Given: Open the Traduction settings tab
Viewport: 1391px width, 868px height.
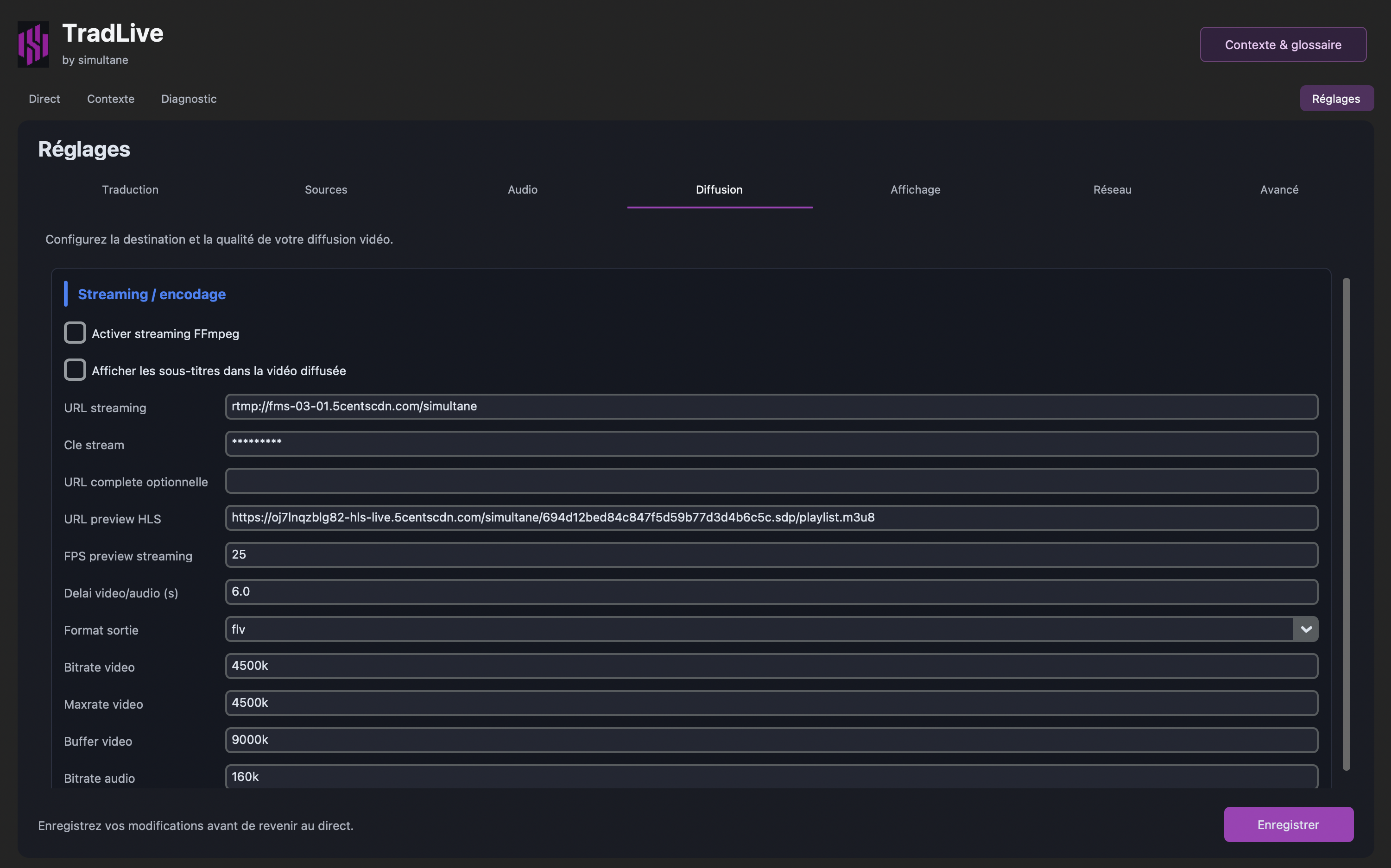Looking at the screenshot, I should pyautogui.click(x=130, y=190).
